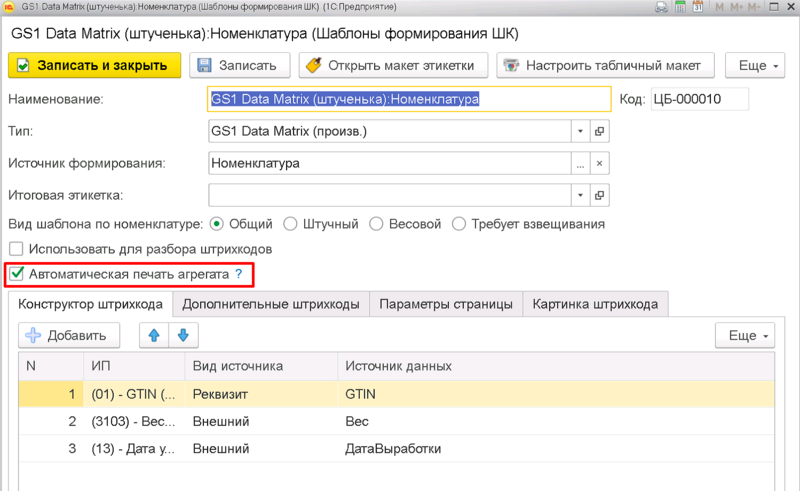Click the help question mark icon
Viewport: 800px width, 491px height.
[x=239, y=274]
